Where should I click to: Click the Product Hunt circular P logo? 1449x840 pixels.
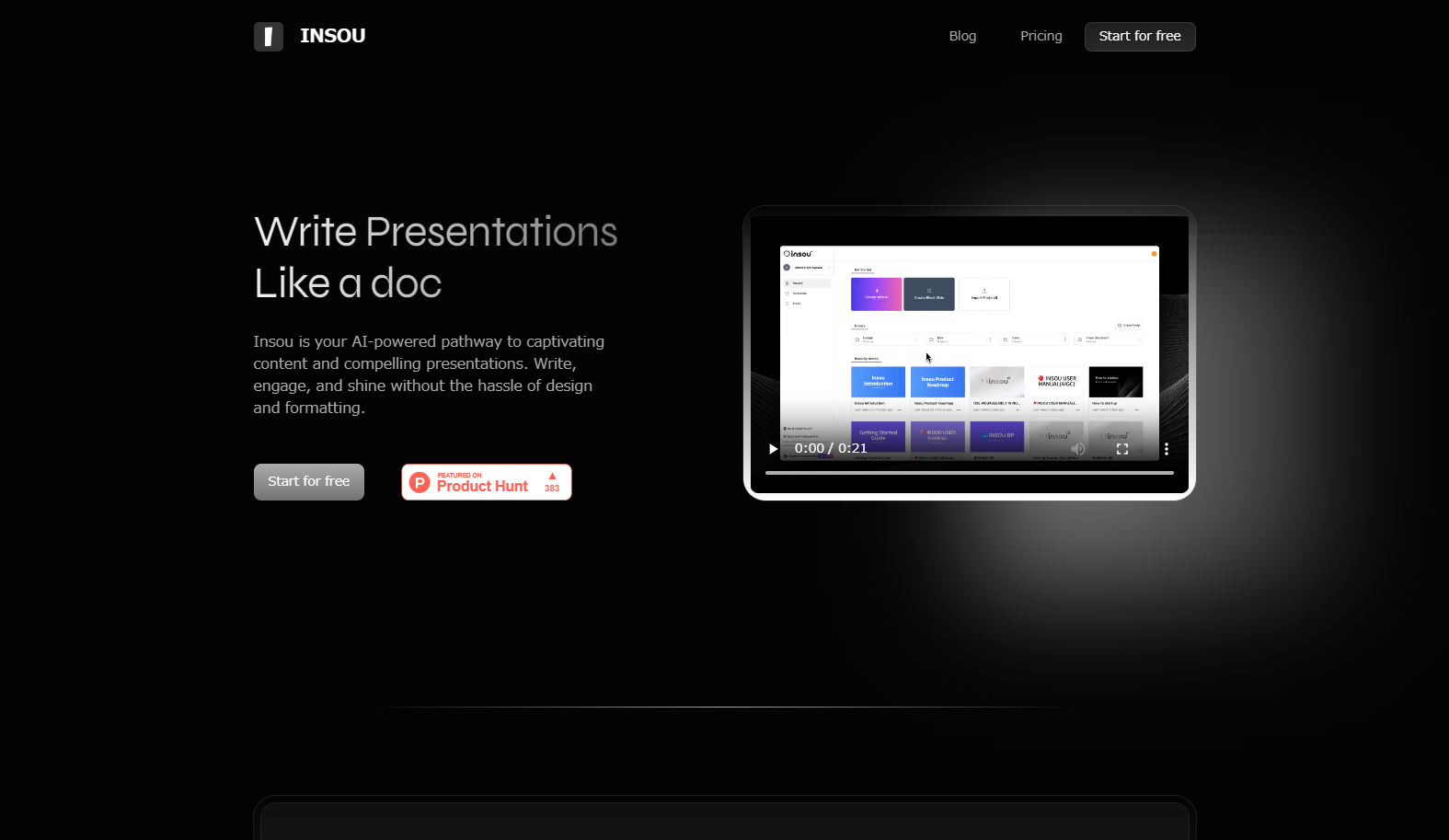click(x=420, y=483)
